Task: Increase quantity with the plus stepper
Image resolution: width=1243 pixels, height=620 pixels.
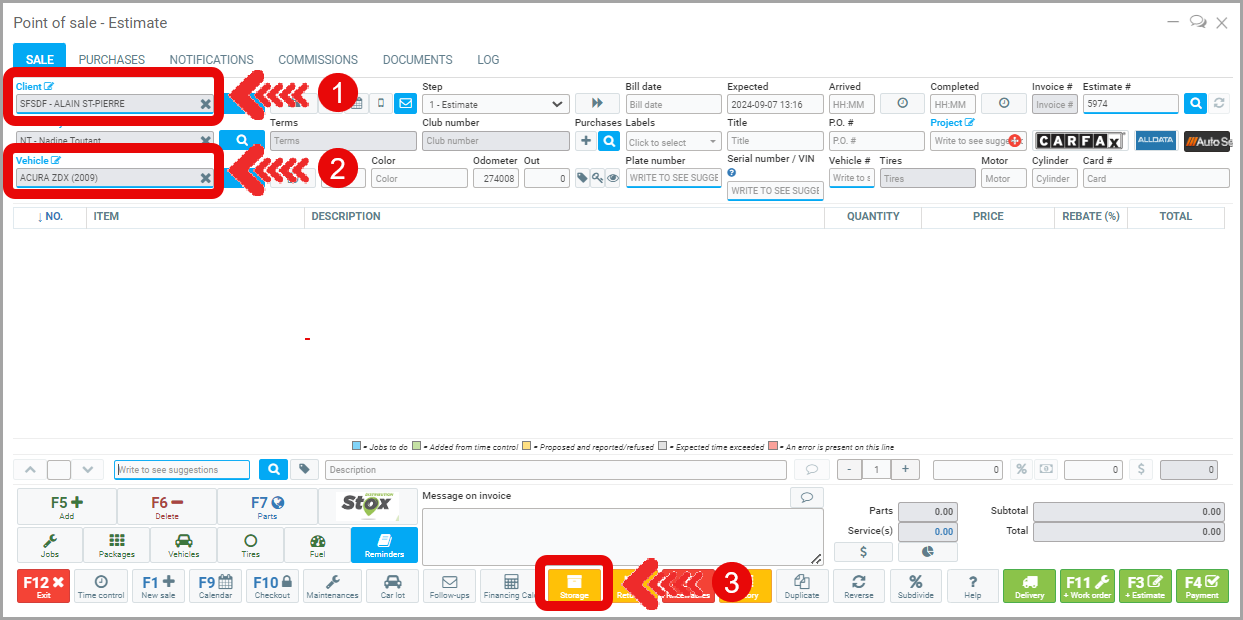Action: (905, 469)
